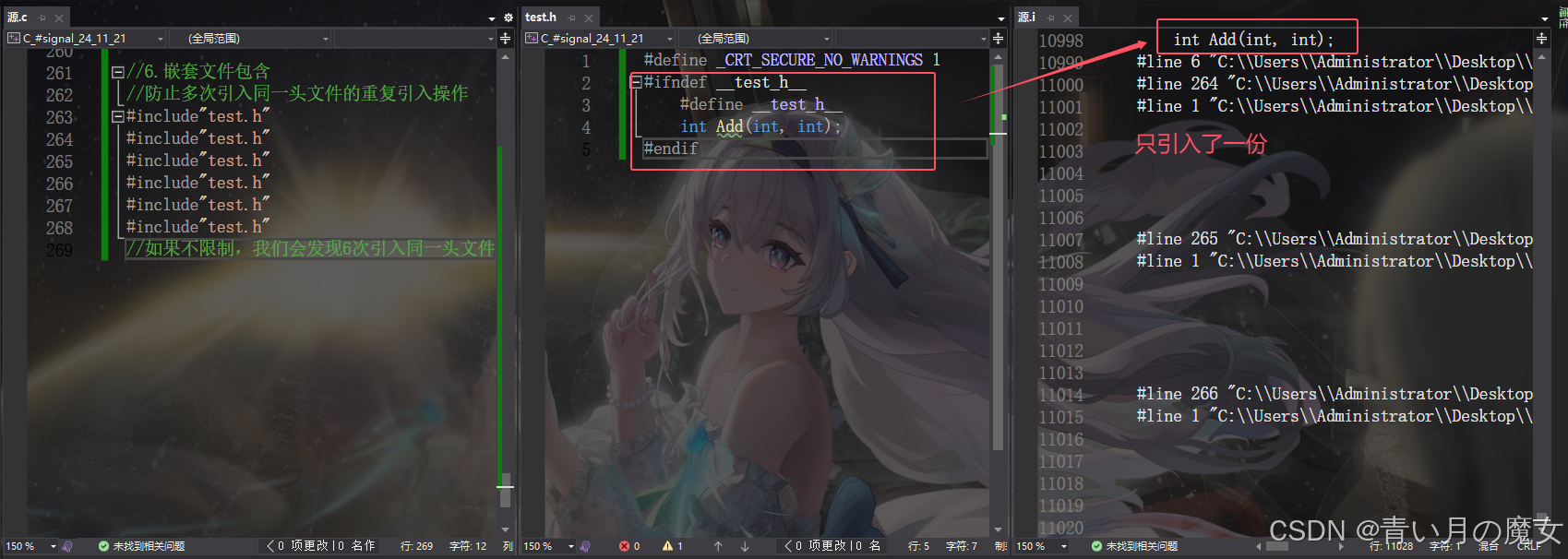Close the test.h tab
Image resolution: width=1568 pixels, height=559 pixels.
(x=589, y=18)
